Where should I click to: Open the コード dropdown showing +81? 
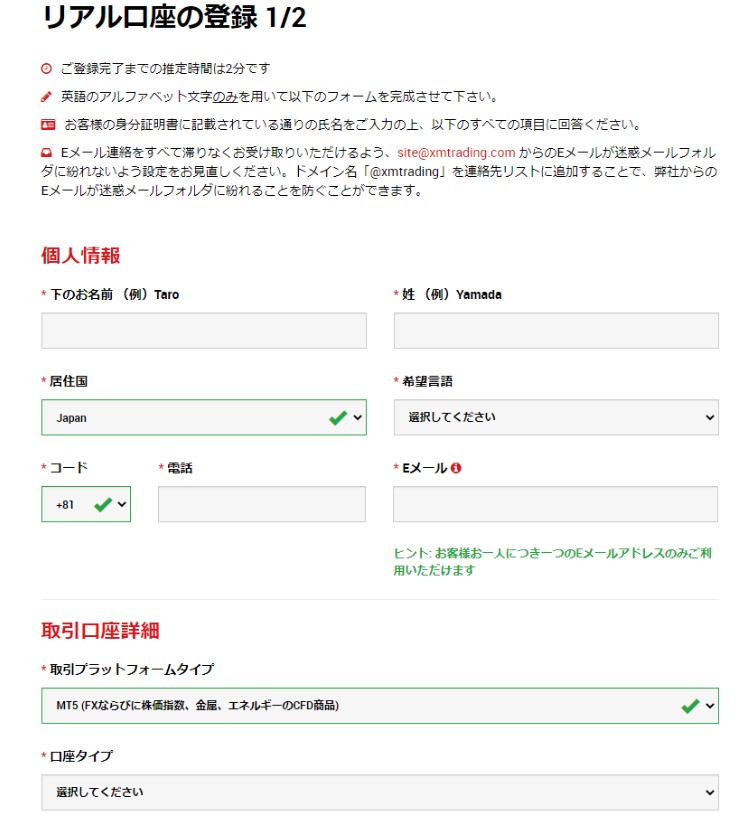click(x=86, y=504)
